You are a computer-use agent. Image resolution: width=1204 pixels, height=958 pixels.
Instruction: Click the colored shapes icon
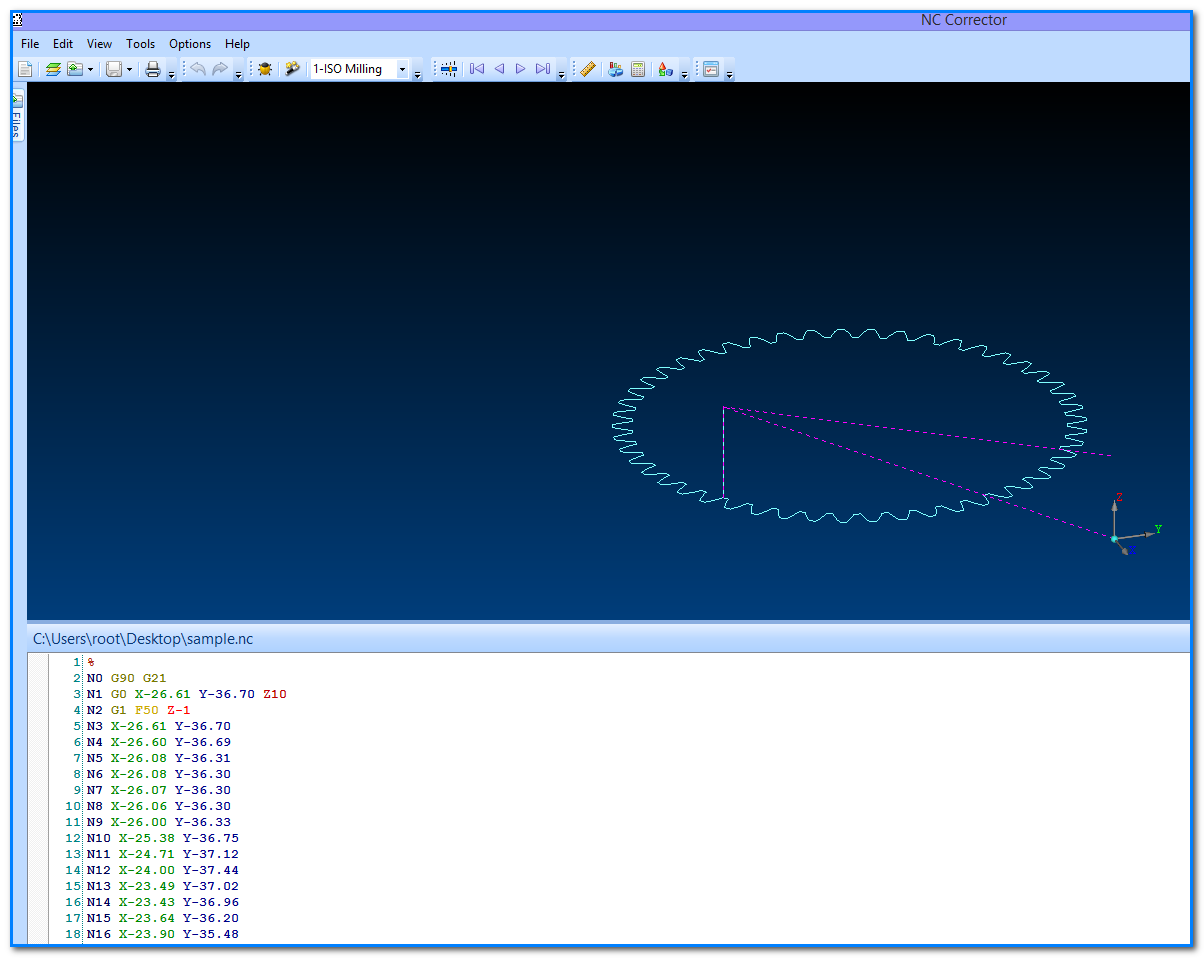tap(665, 69)
